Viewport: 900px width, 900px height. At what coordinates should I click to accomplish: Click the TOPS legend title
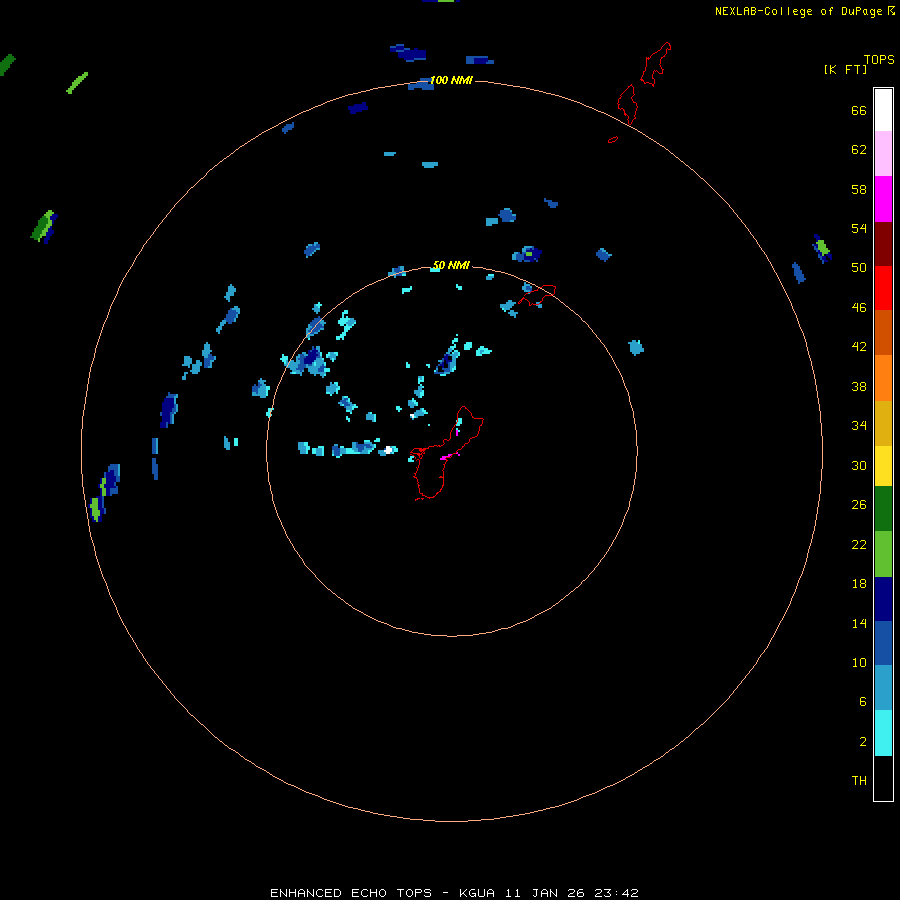pos(879,60)
